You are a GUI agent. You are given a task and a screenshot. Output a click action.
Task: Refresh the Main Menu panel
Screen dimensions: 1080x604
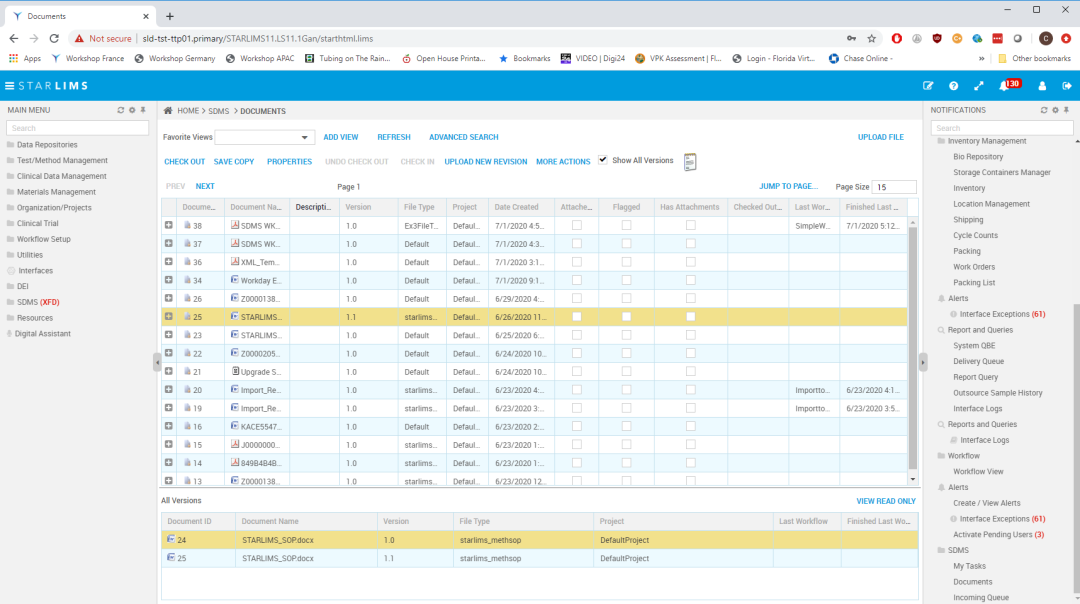pyautogui.click(x=121, y=110)
